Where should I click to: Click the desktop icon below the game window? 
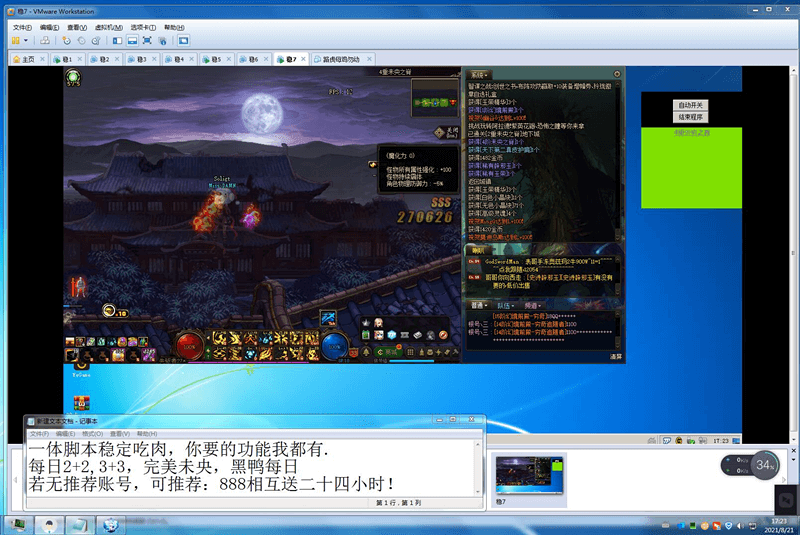point(81,403)
